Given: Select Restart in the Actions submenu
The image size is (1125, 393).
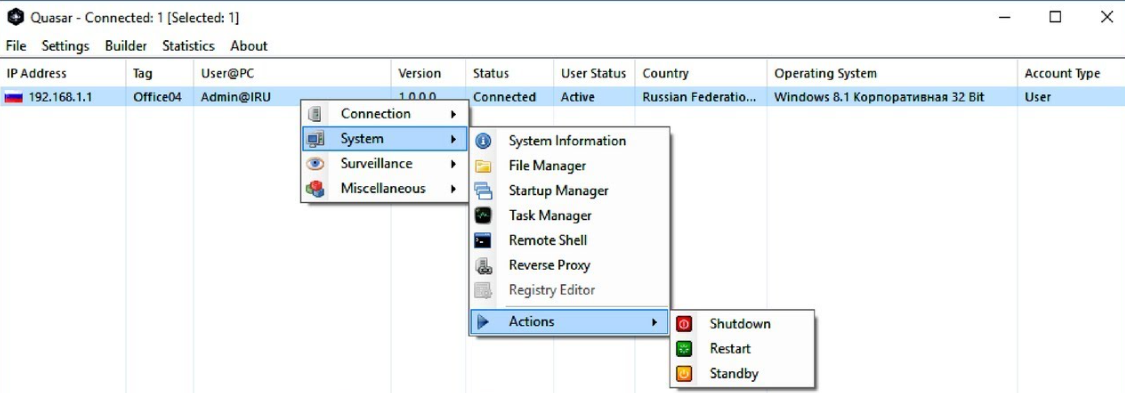Looking at the screenshot, I should (730, 349).
